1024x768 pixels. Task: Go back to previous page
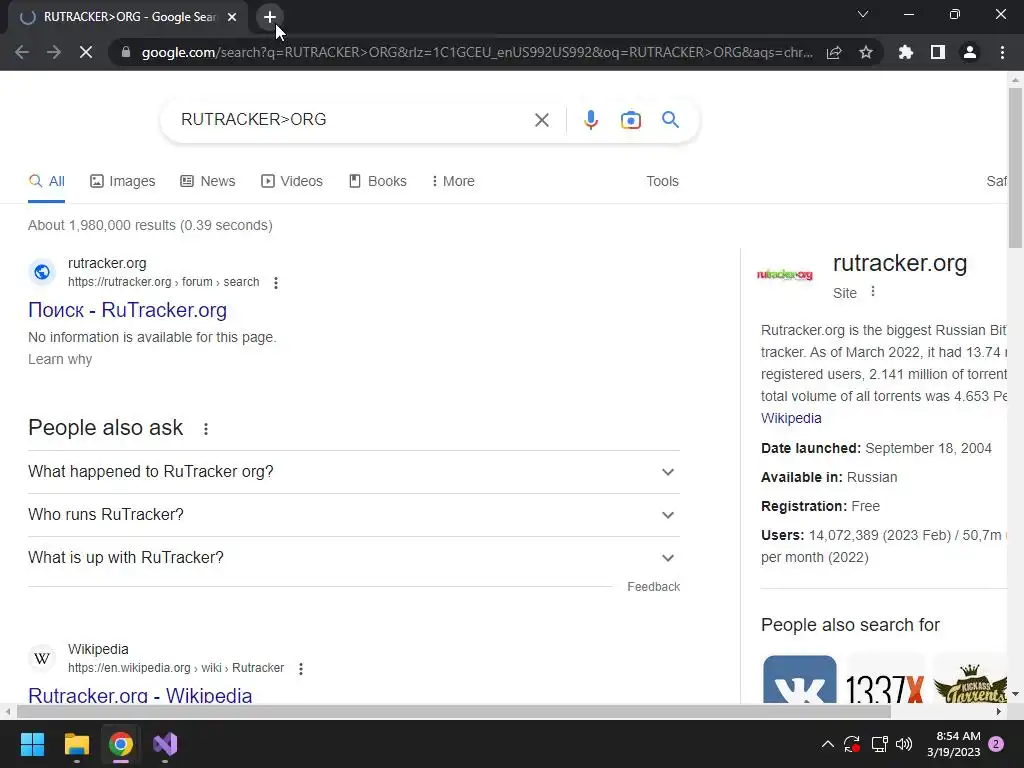click(x=22, y=52)
